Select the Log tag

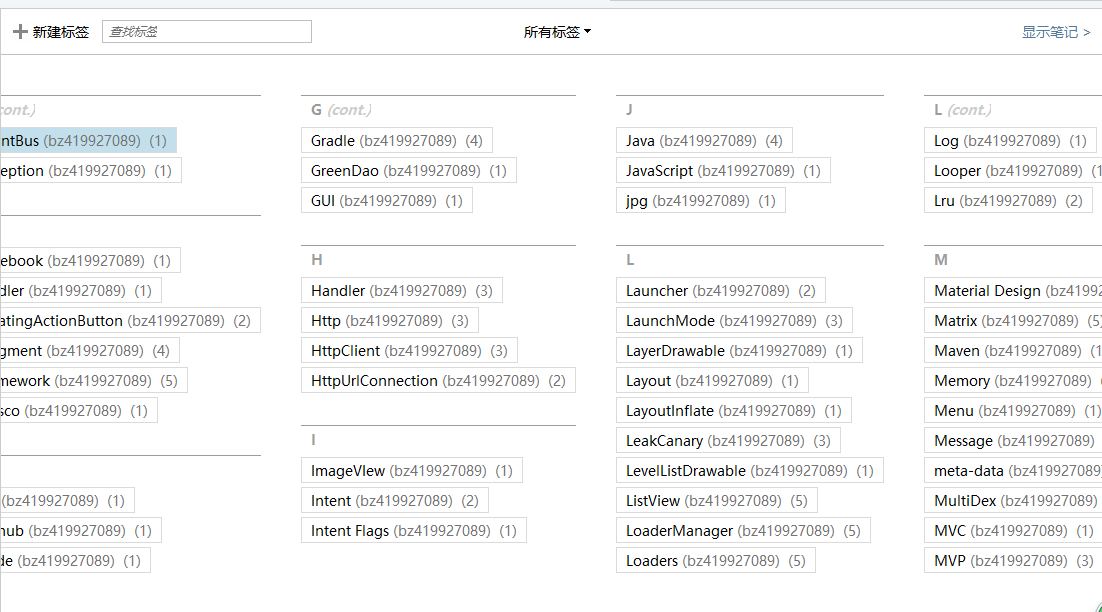[1010, 141]
